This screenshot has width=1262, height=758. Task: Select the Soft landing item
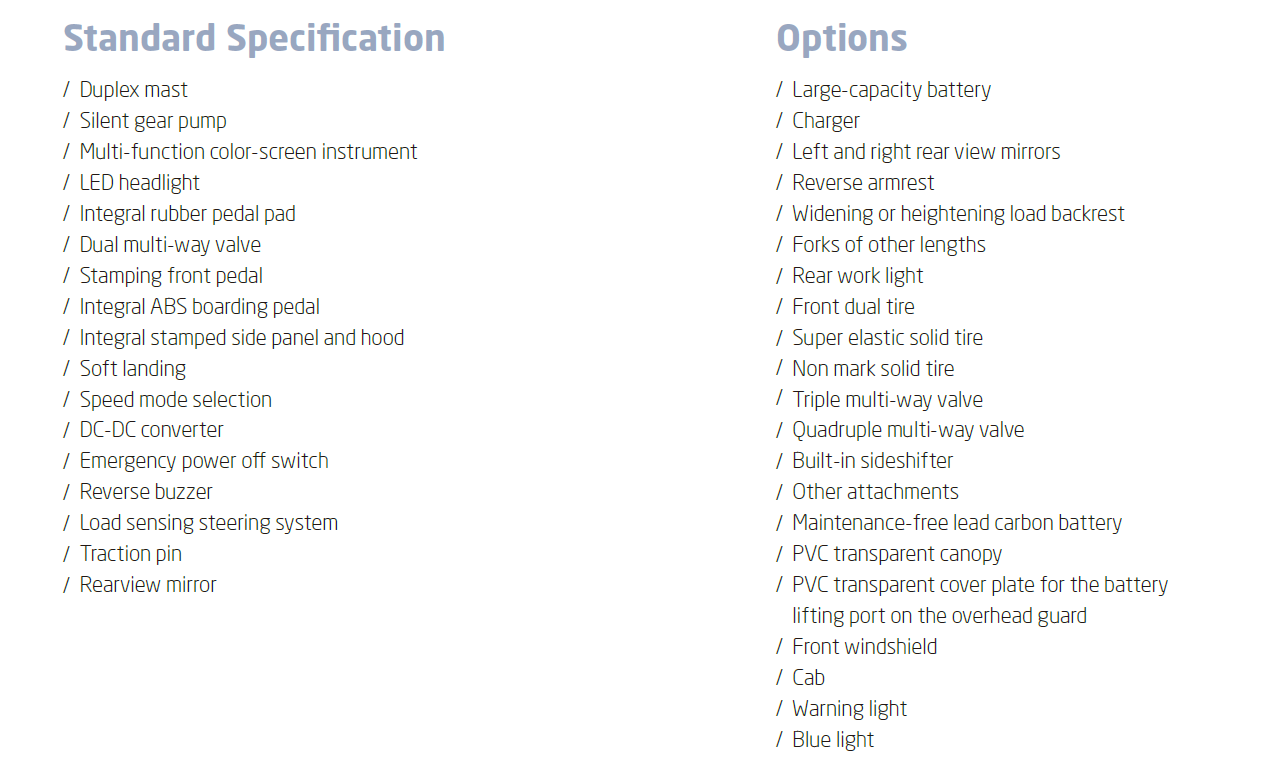[x=132, y=369]
